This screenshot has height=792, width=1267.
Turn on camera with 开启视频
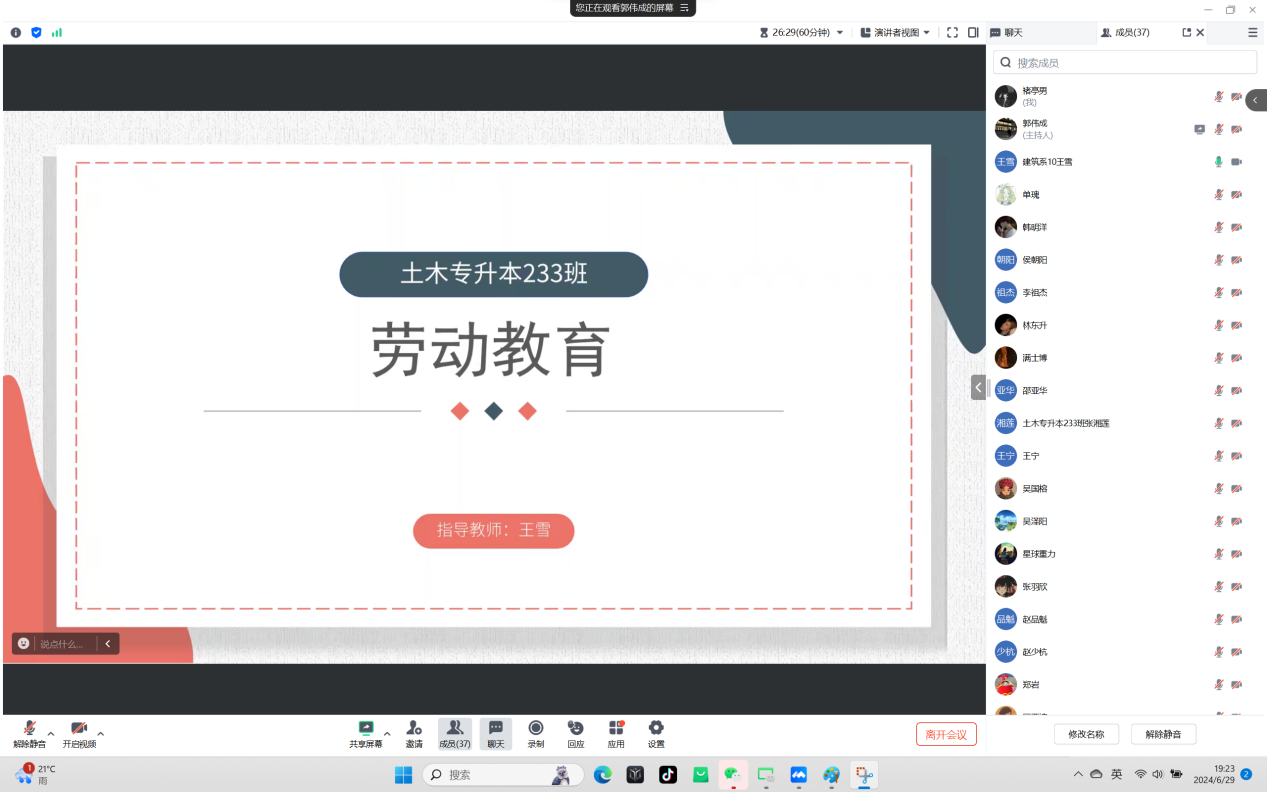coord(79,729)
